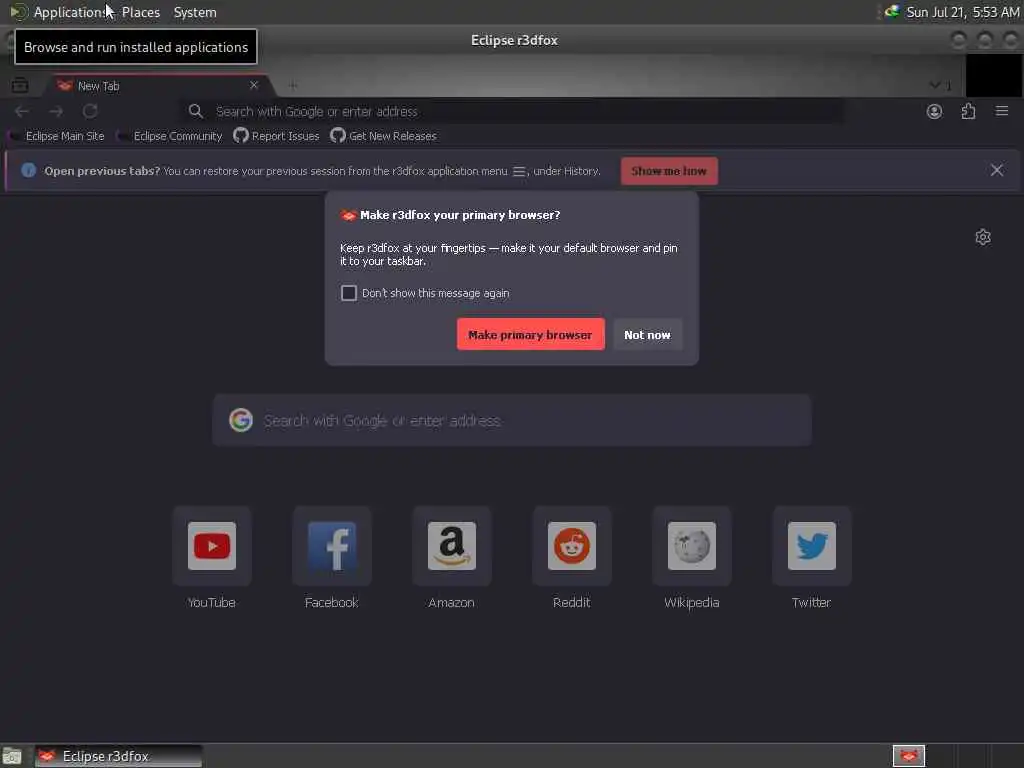Open the Applications menu
The image size is (1024, 768).
point(60,12)
